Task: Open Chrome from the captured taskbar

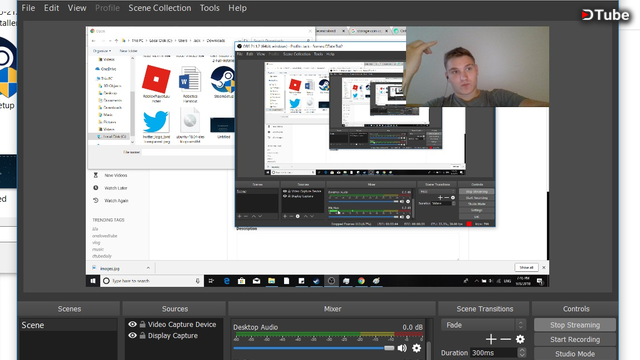Action: tap(361, 281)
